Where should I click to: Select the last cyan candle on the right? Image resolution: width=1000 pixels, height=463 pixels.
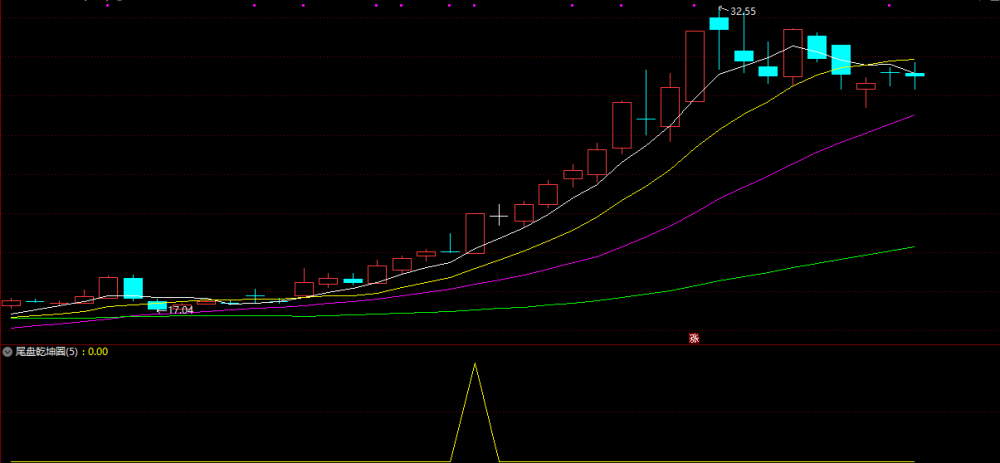coord(915,75)
